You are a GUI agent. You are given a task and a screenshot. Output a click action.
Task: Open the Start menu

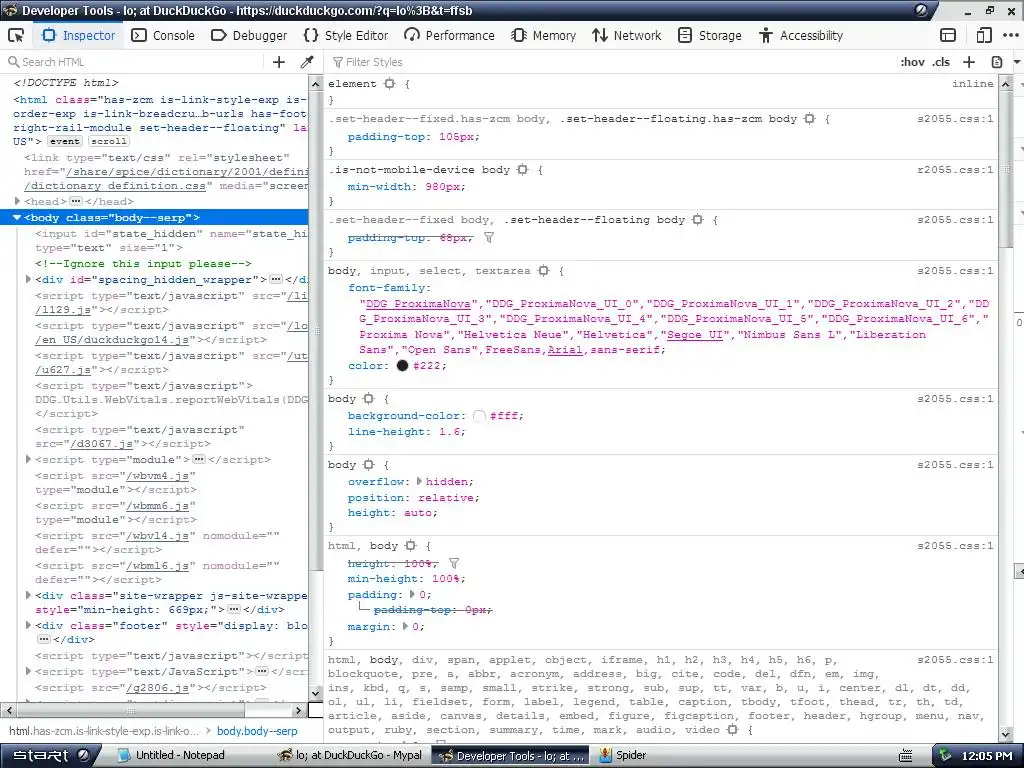[50, 756]
